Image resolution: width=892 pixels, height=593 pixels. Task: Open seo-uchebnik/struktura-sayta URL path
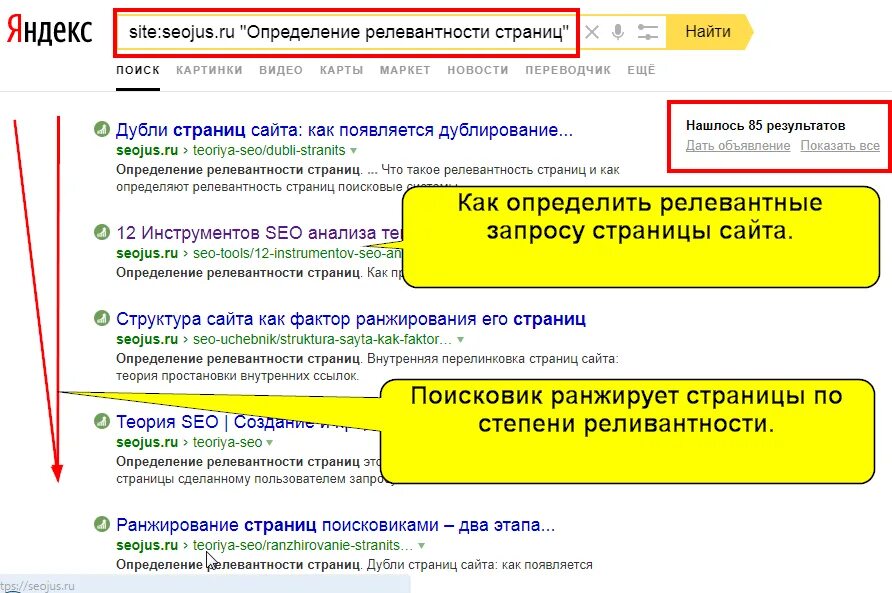pyautogui.click(x=323, y=339)
